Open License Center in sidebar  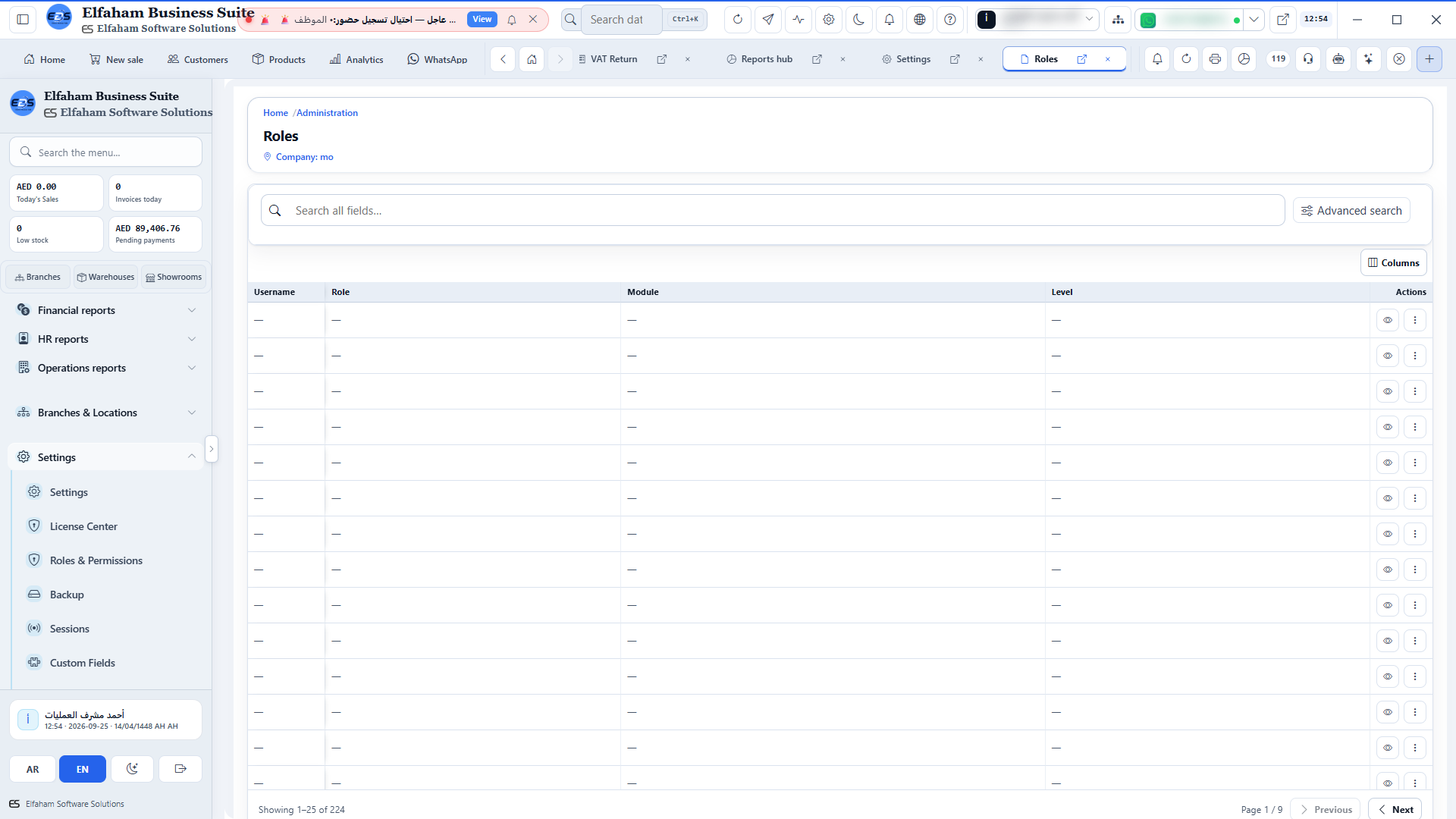(83, 526)
